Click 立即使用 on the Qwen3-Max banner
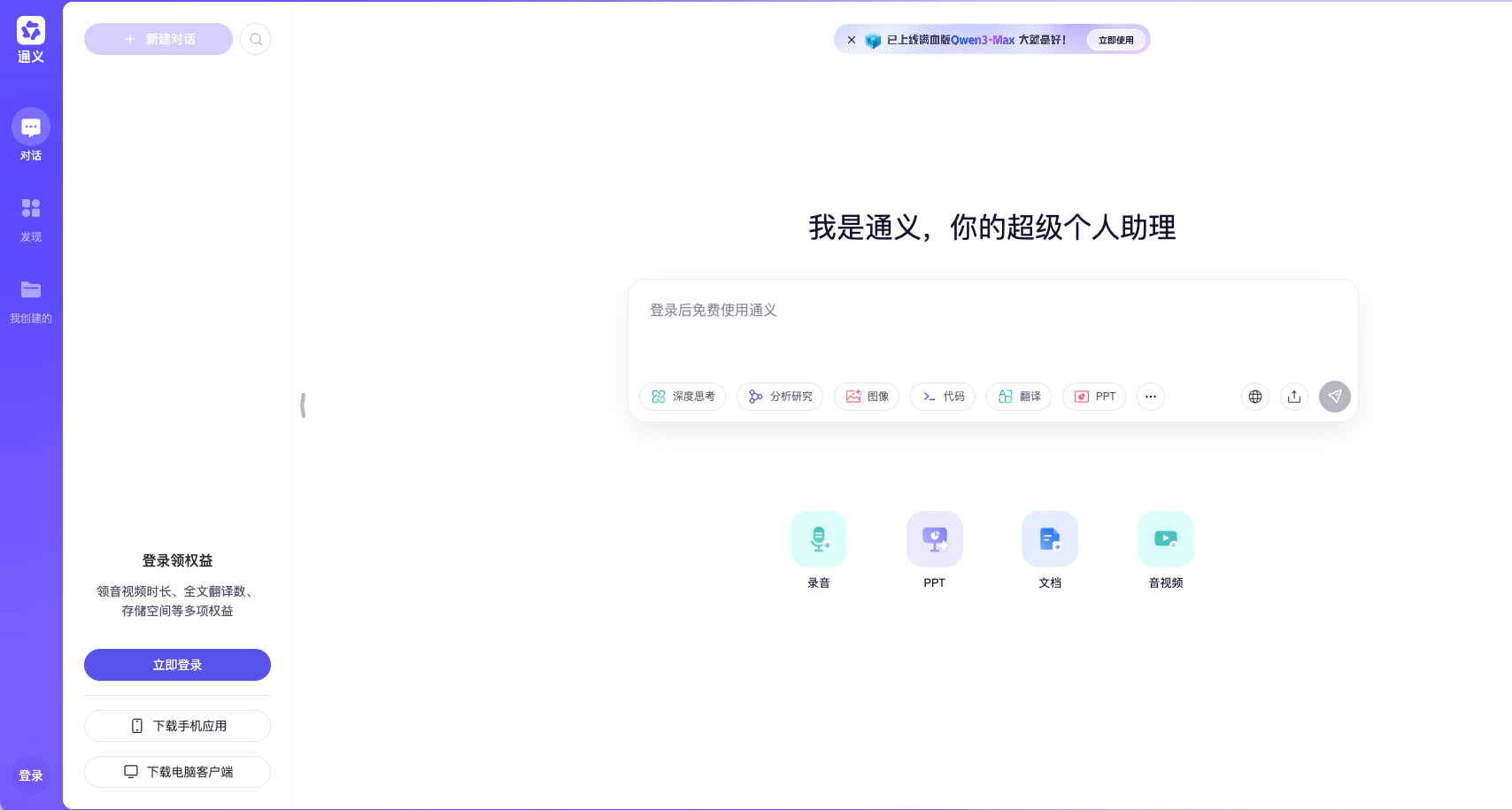The height and width of the screenshot is (810, 1512). (1115, 39)
